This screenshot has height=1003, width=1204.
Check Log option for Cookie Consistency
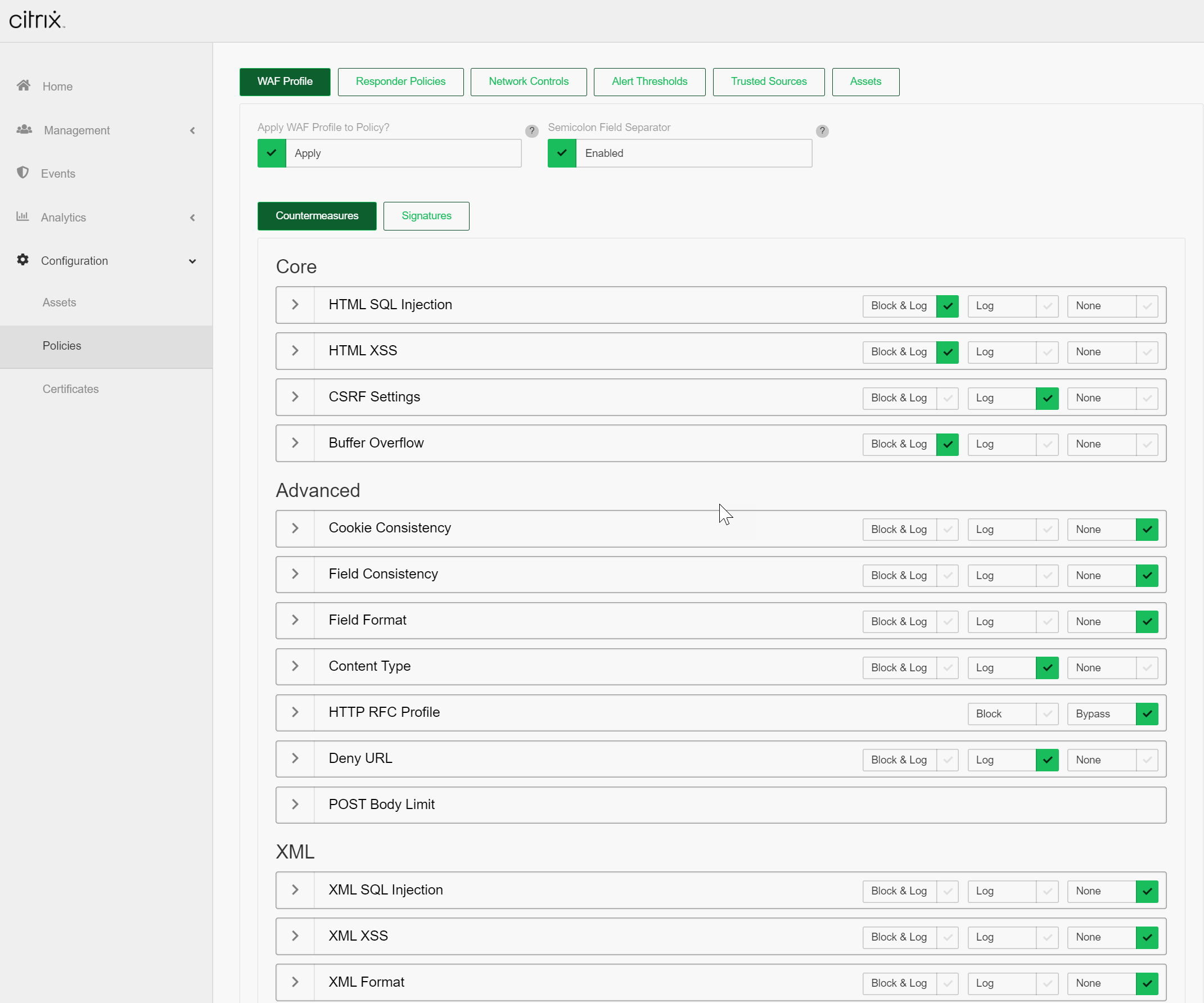(x=1047, y=529)
